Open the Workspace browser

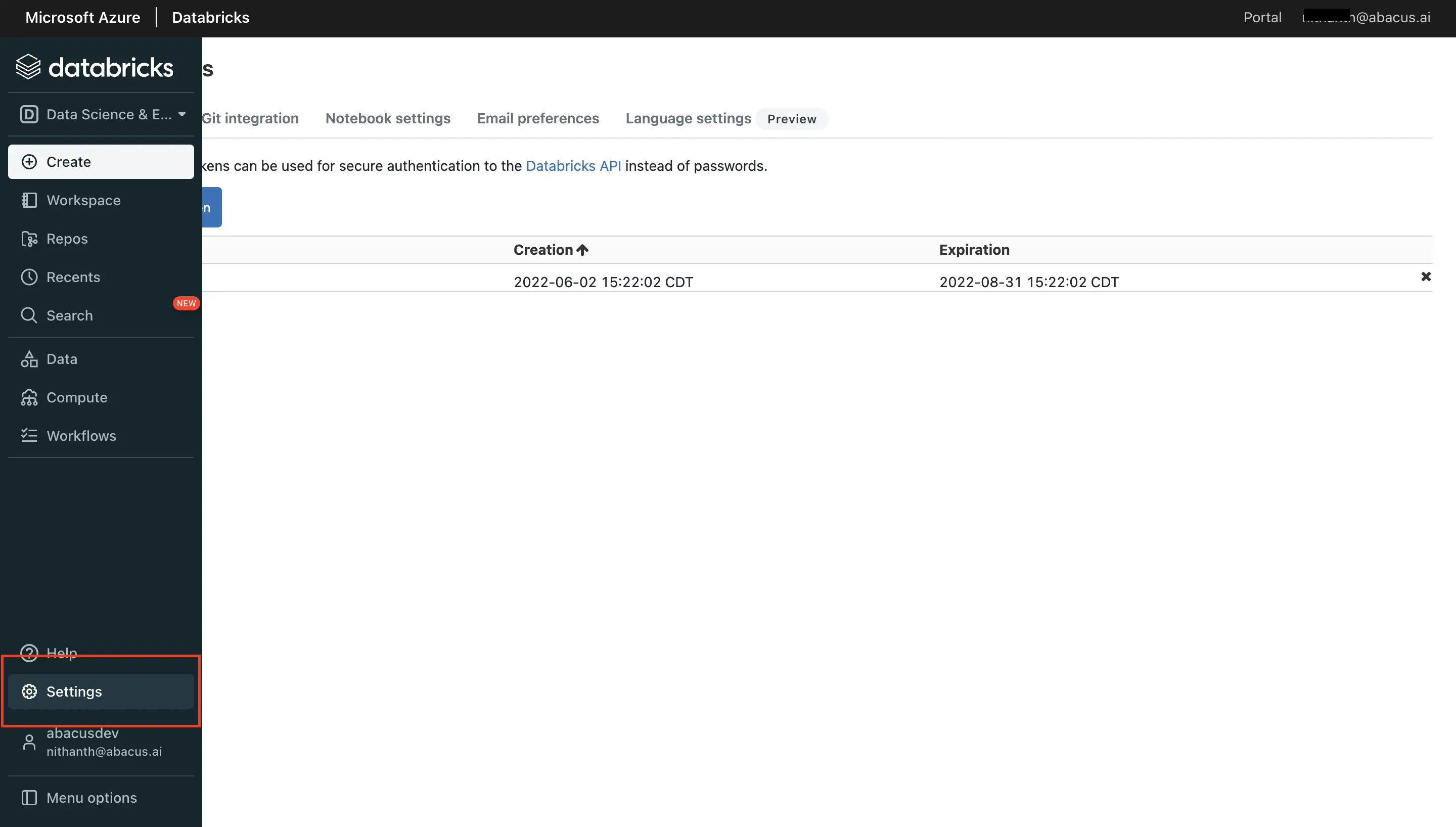[83, 200]
